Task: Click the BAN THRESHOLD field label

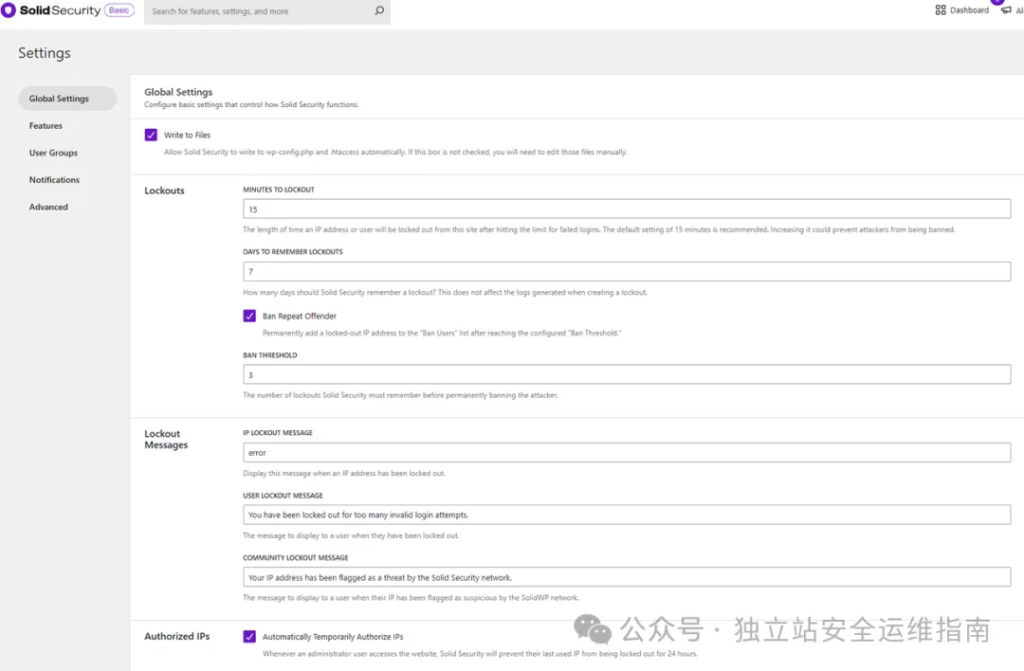Action: (x=270, y=355)
